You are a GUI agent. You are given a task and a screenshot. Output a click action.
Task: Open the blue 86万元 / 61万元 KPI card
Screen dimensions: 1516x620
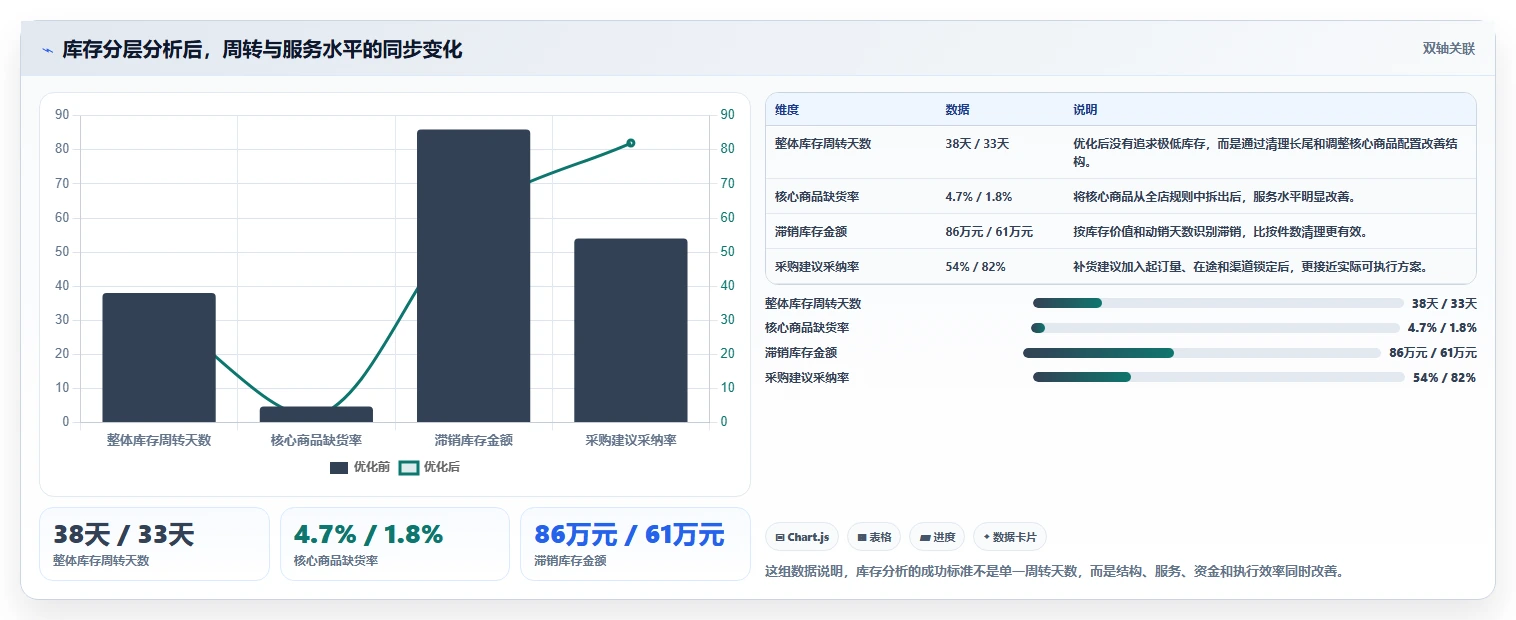click(x=635, y=544)
